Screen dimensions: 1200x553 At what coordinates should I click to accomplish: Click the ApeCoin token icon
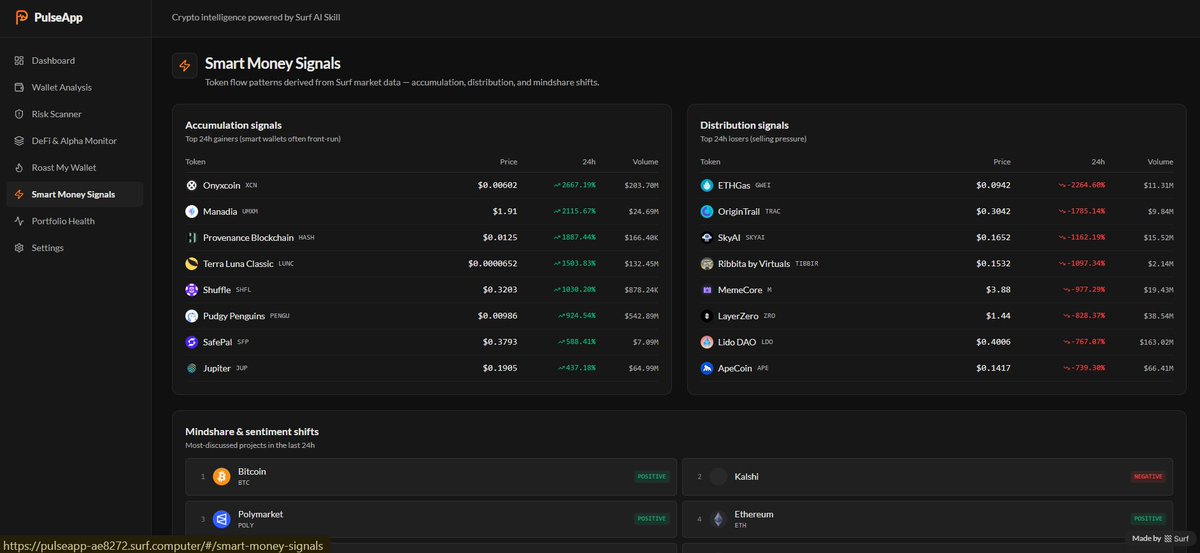coord(707,368)
